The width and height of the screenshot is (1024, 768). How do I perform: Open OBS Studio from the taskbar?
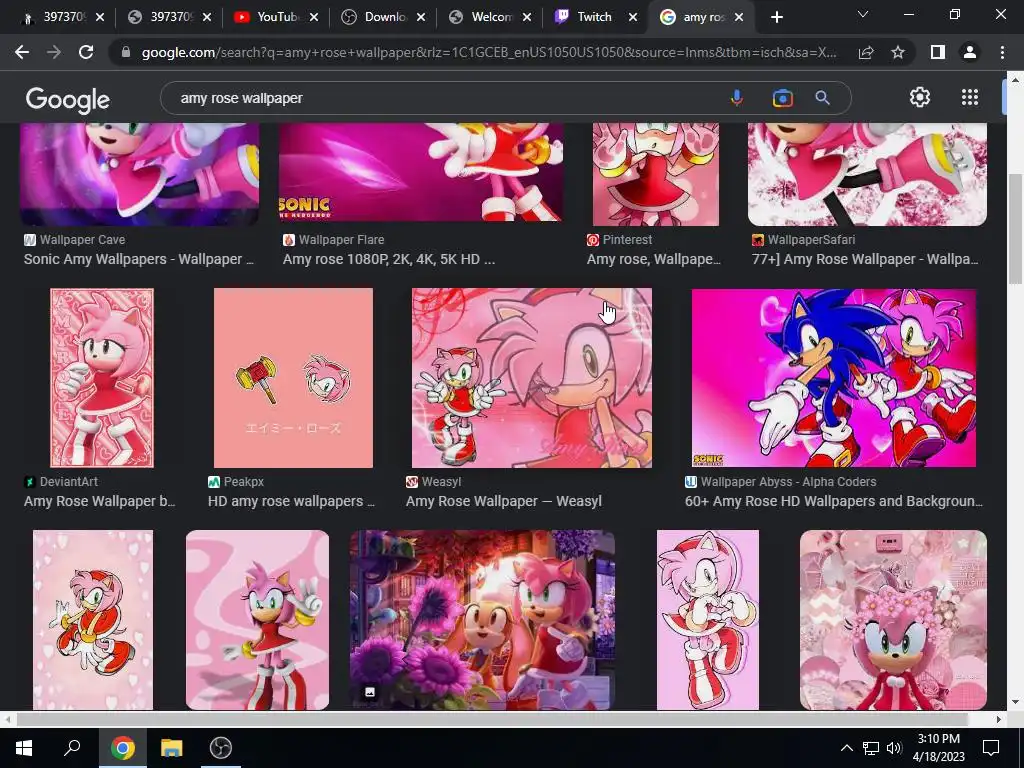click(x=221, y=748)
